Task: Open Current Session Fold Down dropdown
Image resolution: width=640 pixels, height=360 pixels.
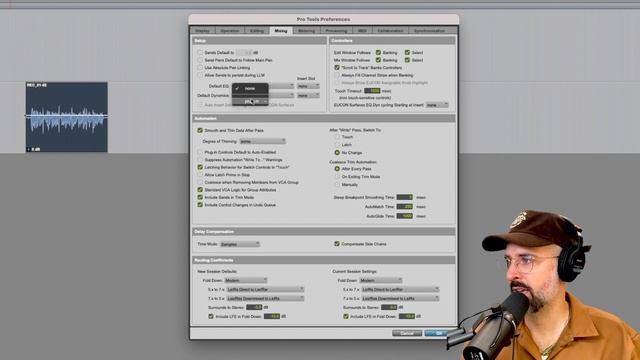Action: 380,280
